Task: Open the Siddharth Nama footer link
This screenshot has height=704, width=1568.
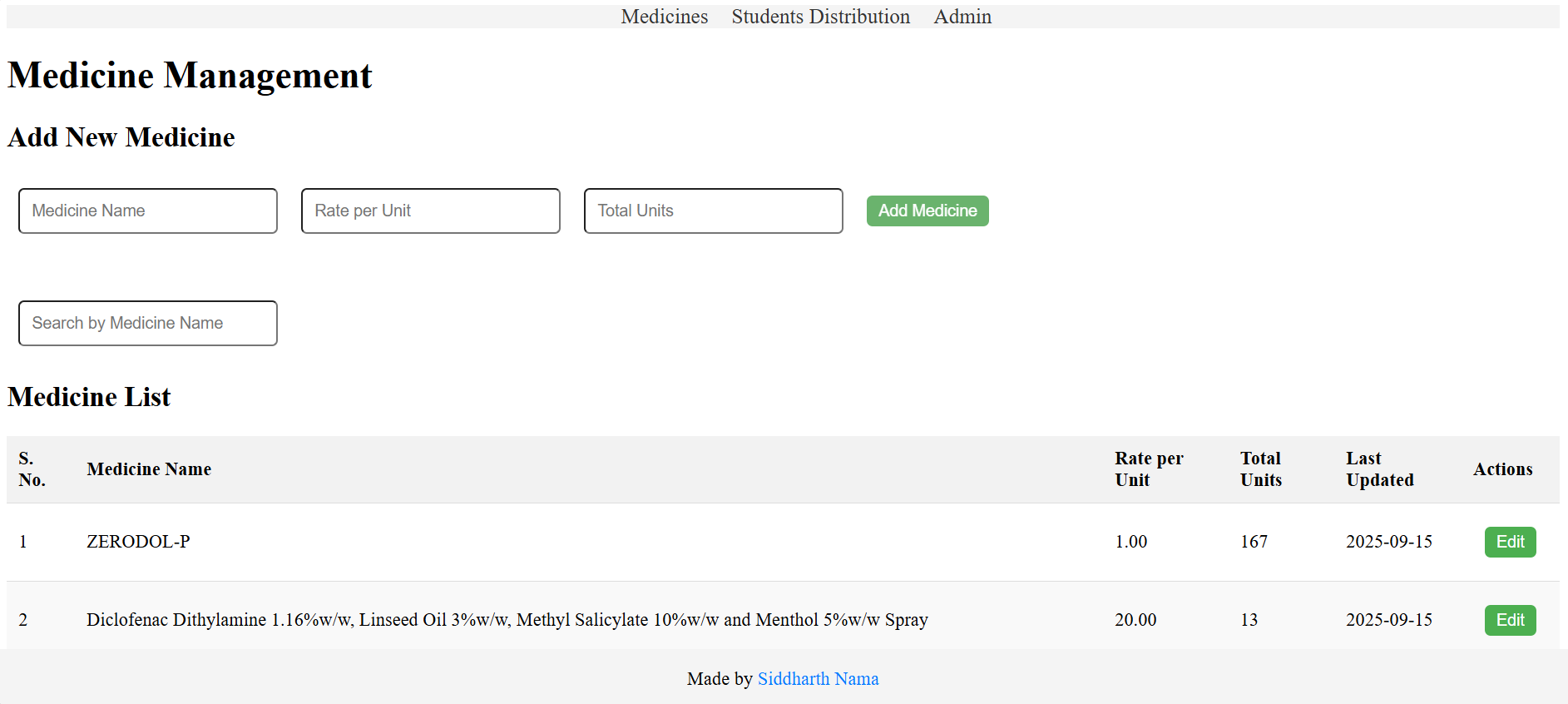Action: point(818,679)
